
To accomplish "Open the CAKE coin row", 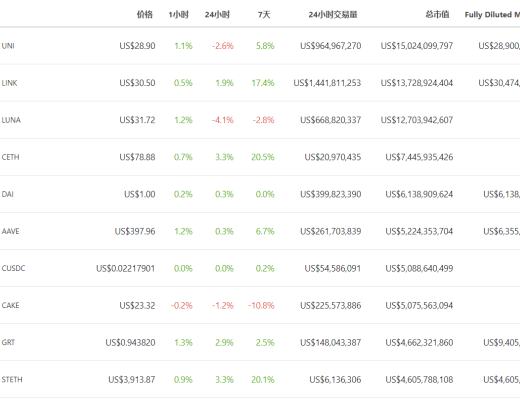I will click(x=260, y=305).
